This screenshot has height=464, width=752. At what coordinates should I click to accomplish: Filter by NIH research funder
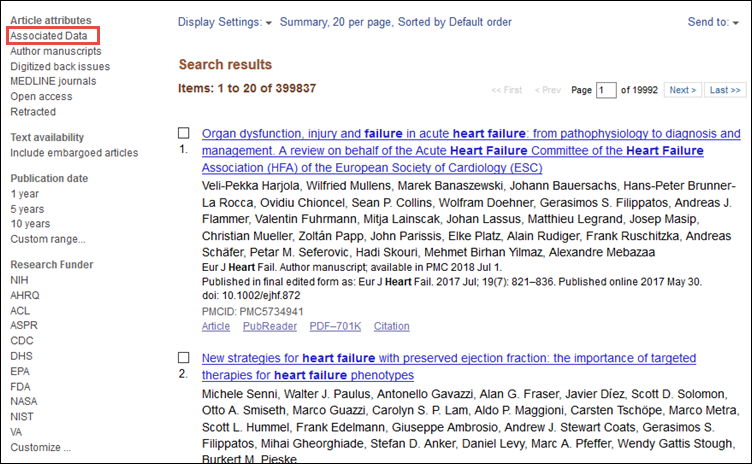point(19,280)
